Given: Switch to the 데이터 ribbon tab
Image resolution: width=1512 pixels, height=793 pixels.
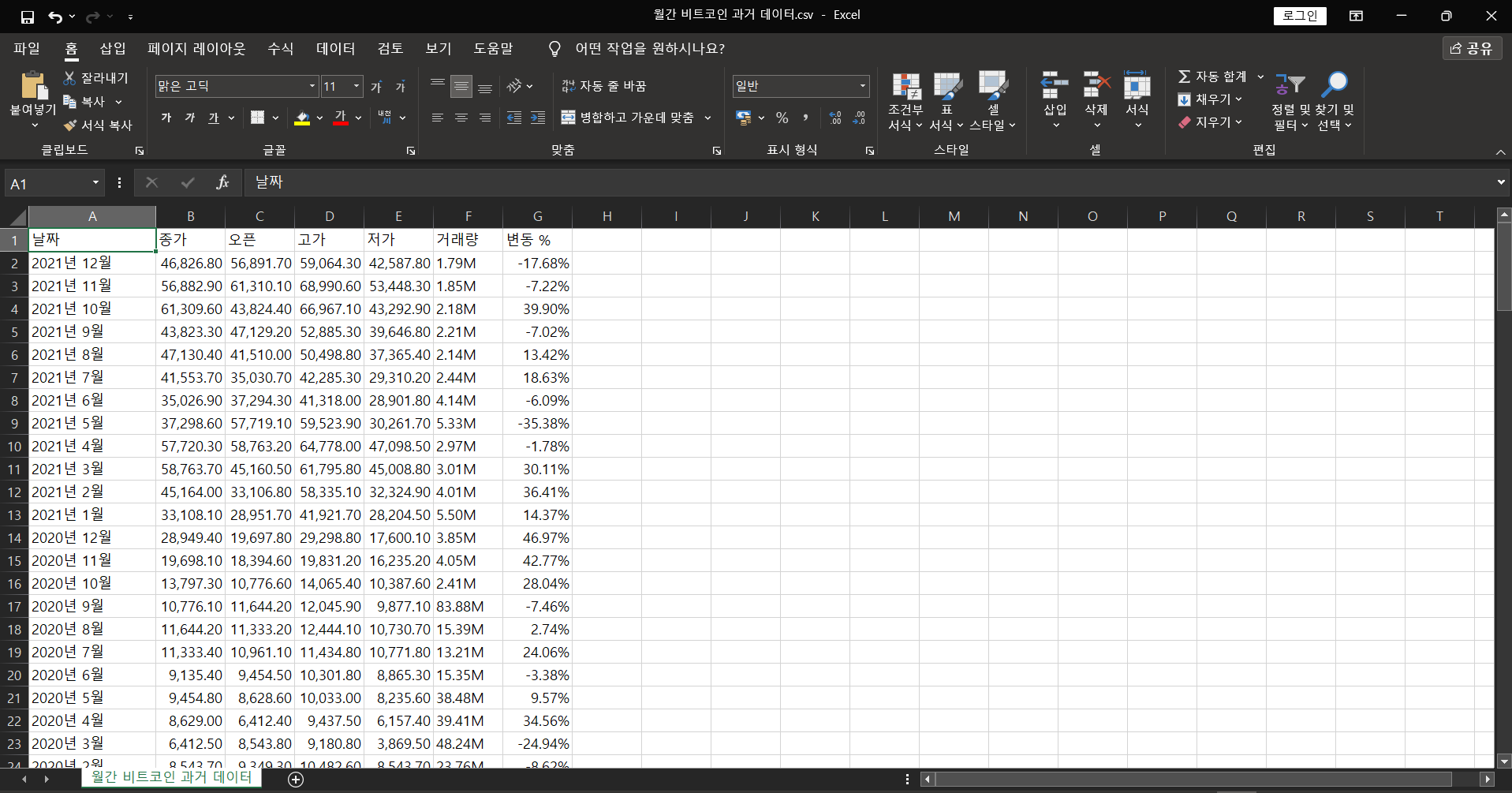Looking at the screenshot, I should pos(335,49).
